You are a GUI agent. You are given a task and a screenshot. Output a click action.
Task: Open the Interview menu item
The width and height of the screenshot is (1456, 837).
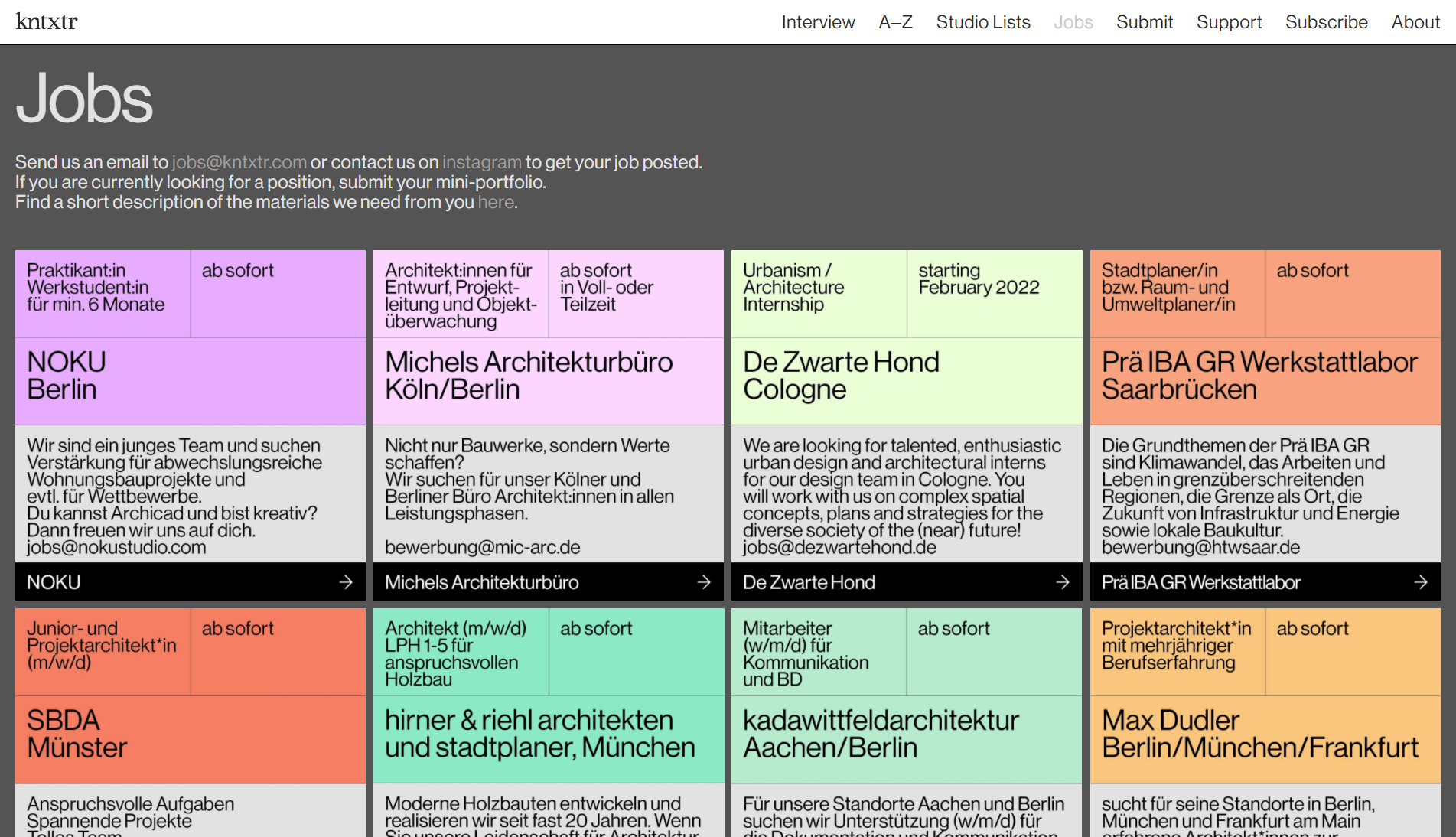coord(818,22)
